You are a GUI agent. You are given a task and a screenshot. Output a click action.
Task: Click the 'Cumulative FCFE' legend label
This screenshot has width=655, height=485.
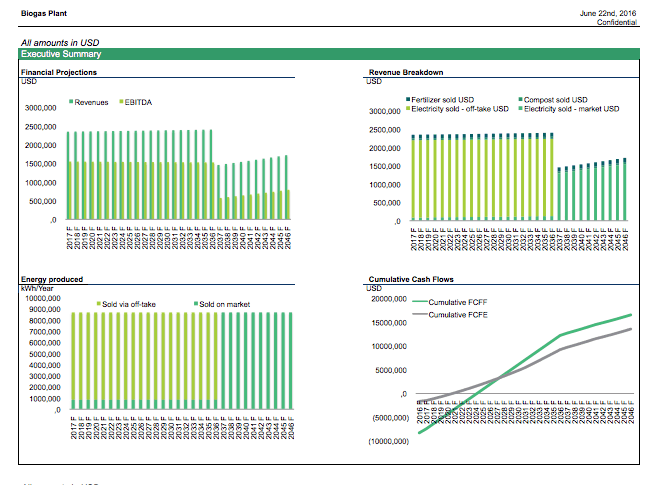[458, 315]
